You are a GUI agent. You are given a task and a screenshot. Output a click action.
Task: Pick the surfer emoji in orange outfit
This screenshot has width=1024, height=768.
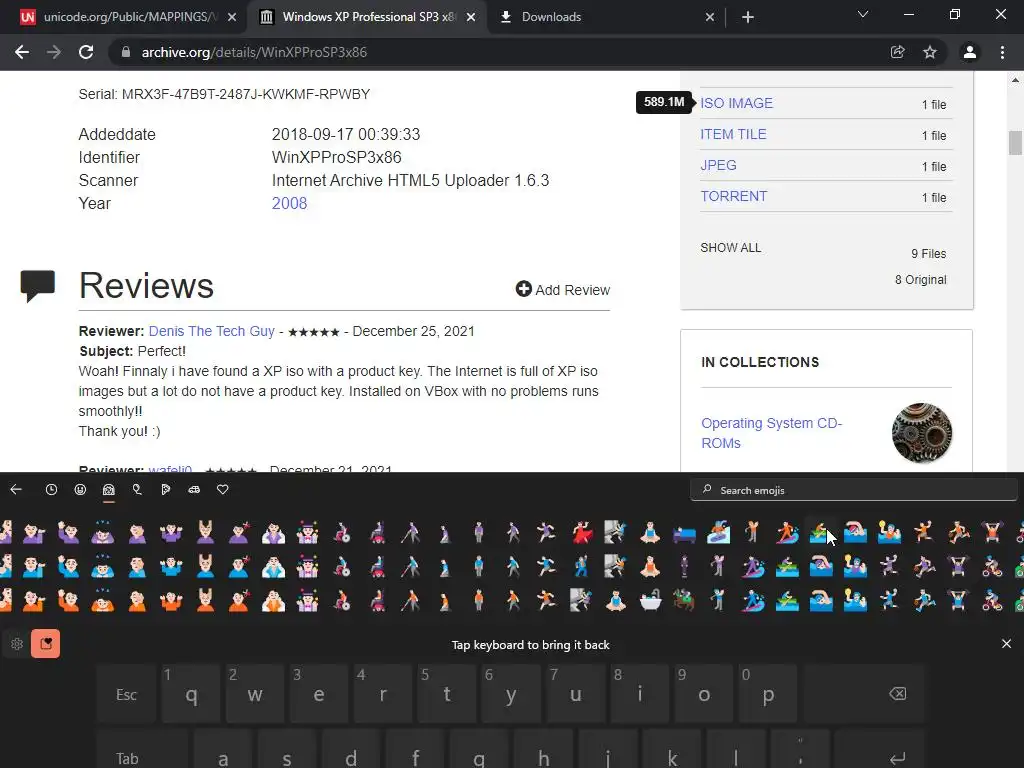pyautogui.click(x=786, y=533)
